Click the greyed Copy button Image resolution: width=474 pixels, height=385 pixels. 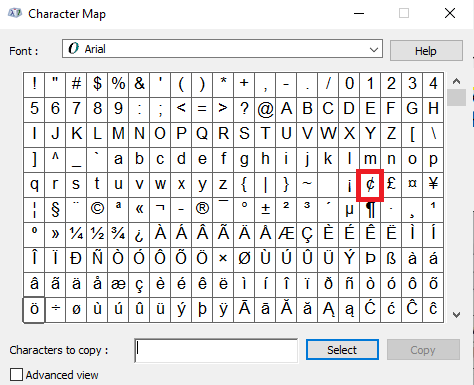coord(423,350)
